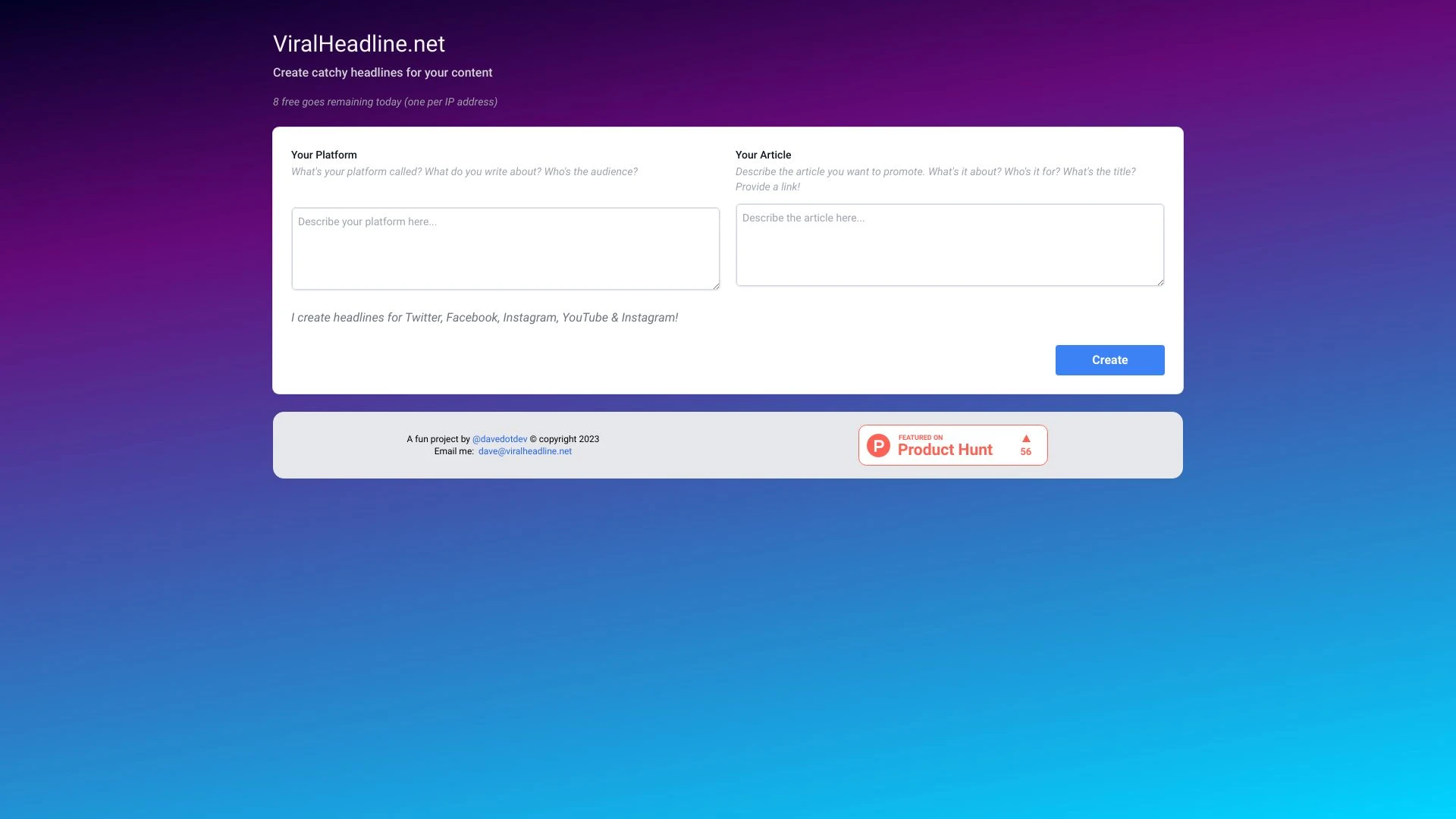Image resolution: width=1456 pixels, height=819 pixels.
Task: Click the Your Article section heading
Action: click(x=763, y=155)
